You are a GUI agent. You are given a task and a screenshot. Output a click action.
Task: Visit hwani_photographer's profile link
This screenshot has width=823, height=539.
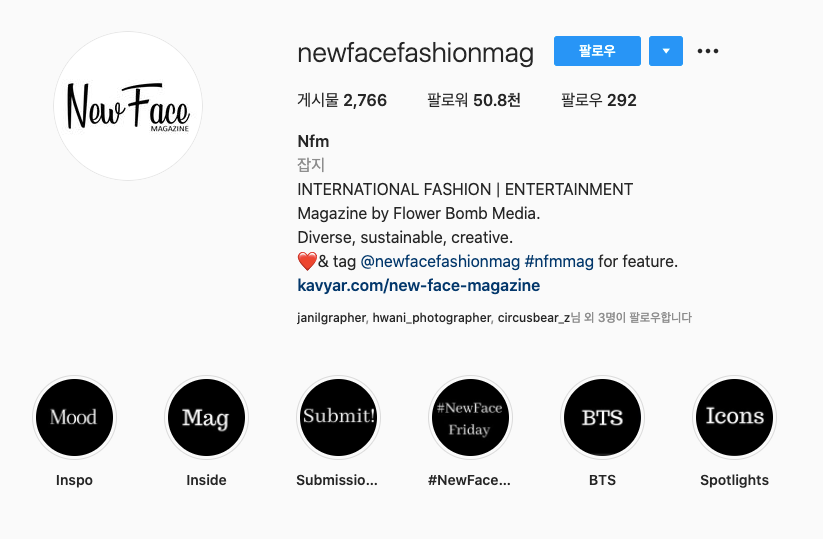[431, 318]
